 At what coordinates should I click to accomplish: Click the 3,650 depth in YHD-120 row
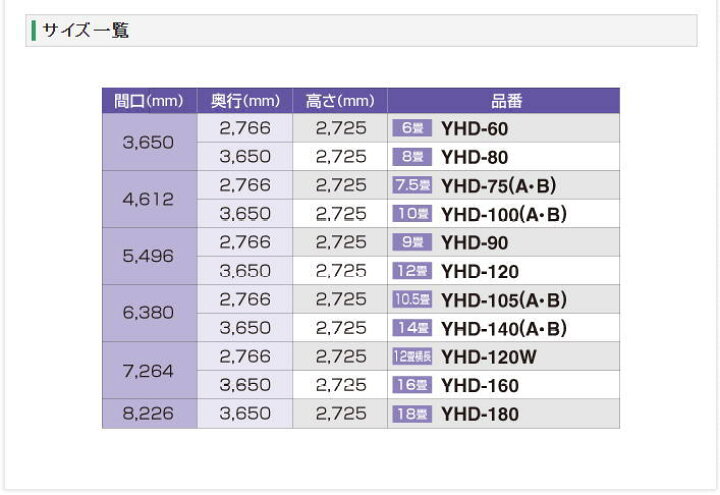tap(245, 271)
